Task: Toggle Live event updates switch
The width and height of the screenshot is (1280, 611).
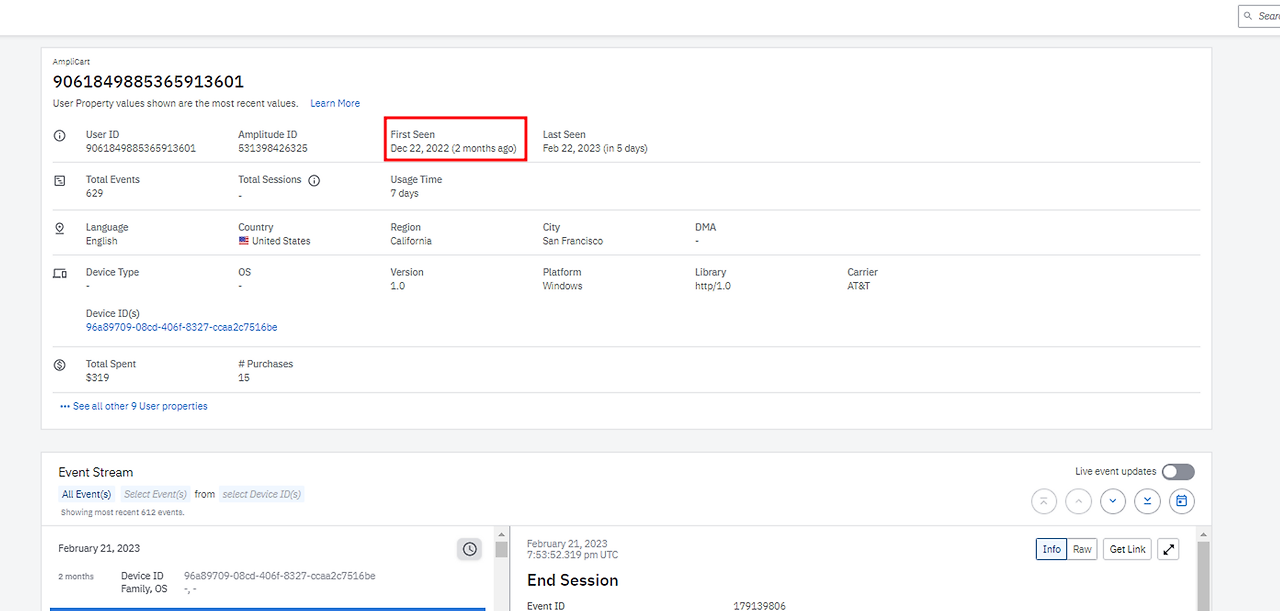Action: 1178,472
